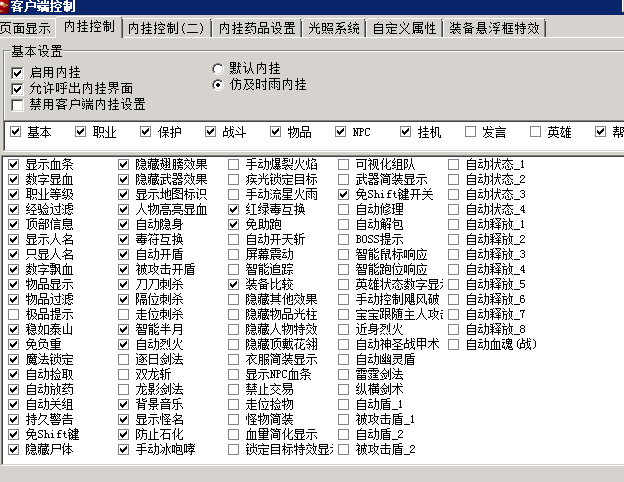The width and height of the screenshot is (624, 482).
Task: Check the BOSS提示 option
Action: click(x=343, y=240)
